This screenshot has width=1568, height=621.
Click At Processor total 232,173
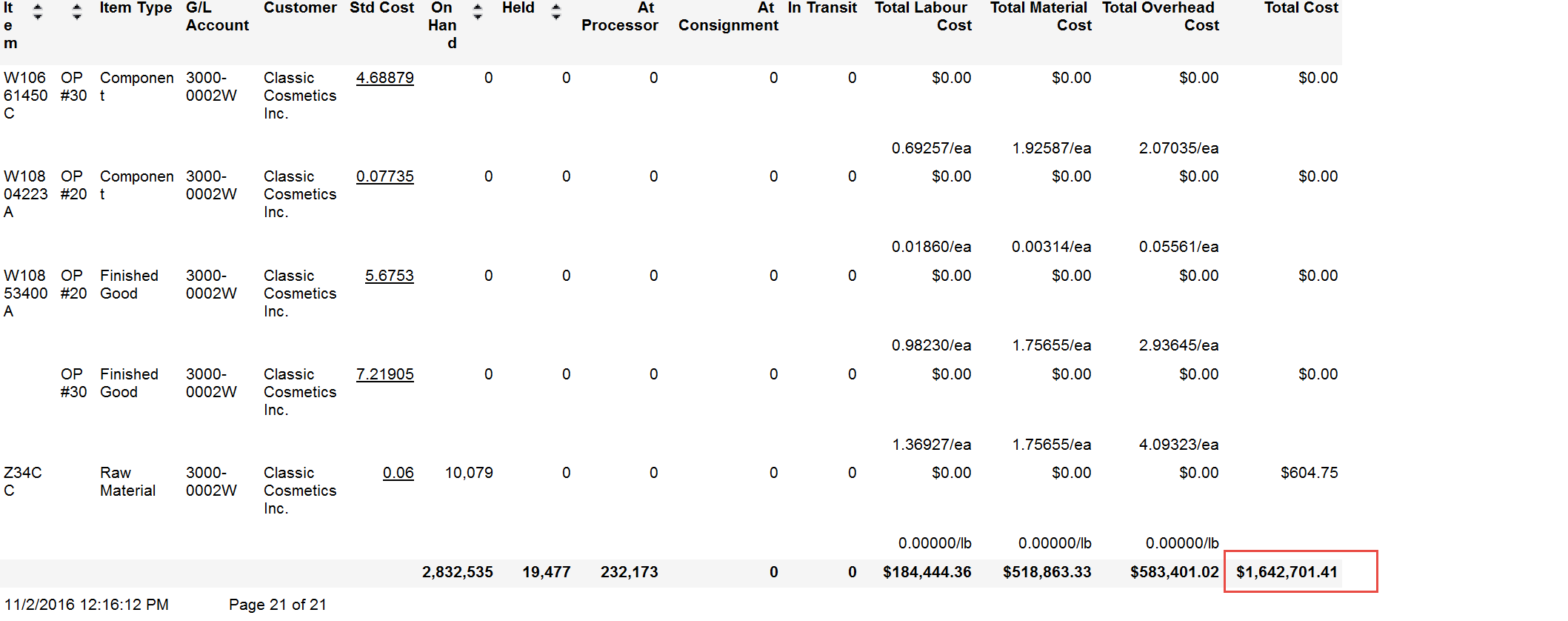[629, 572]
